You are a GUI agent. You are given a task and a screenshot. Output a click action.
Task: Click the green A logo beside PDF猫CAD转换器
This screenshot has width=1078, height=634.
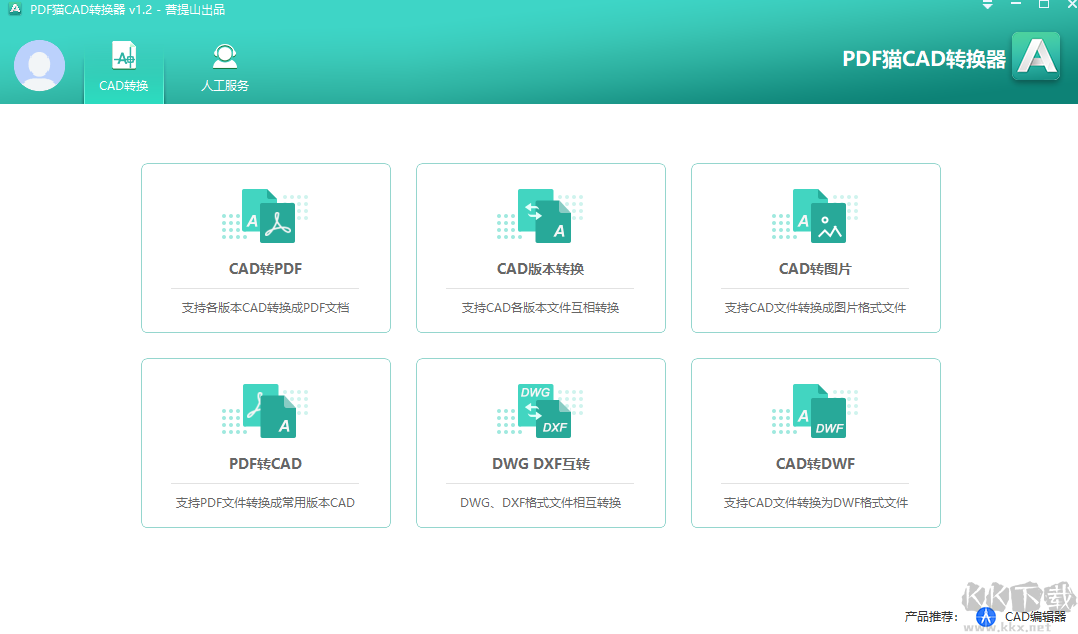tap(1036, 57)
